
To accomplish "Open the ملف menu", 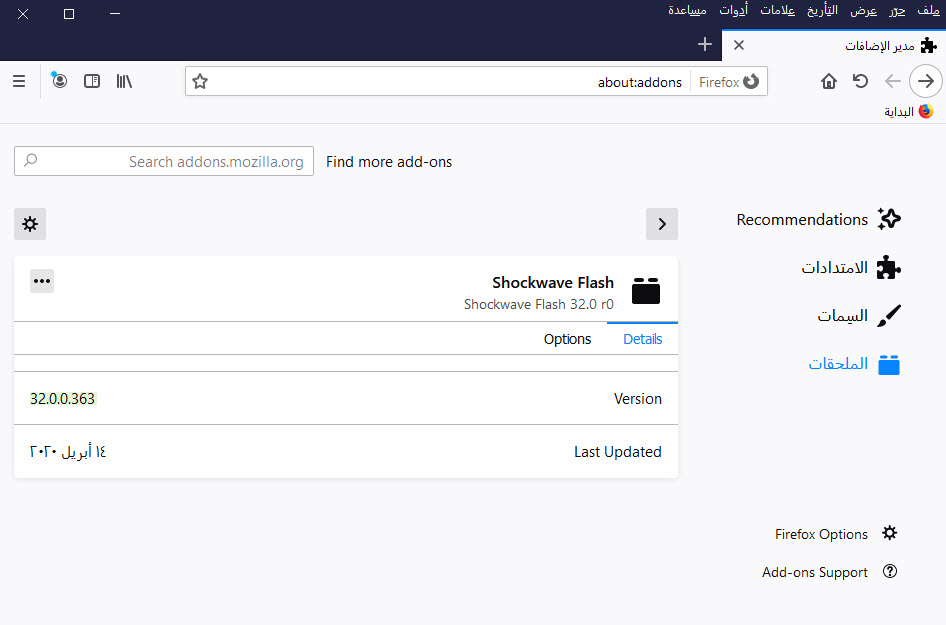I will point(928,10).
